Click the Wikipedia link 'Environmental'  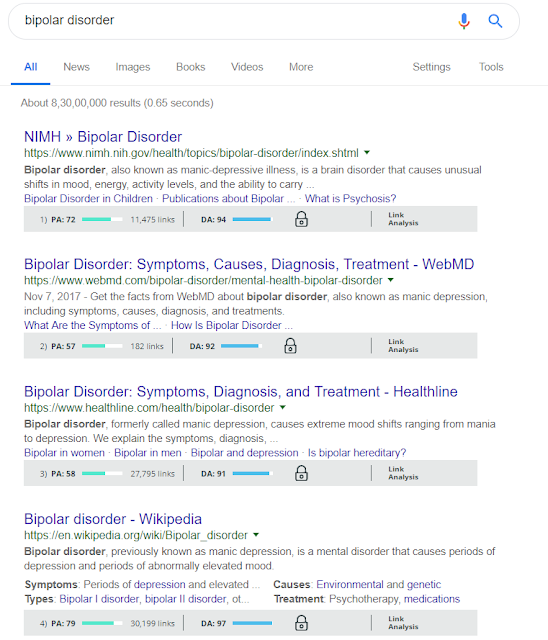coord(350,584)
